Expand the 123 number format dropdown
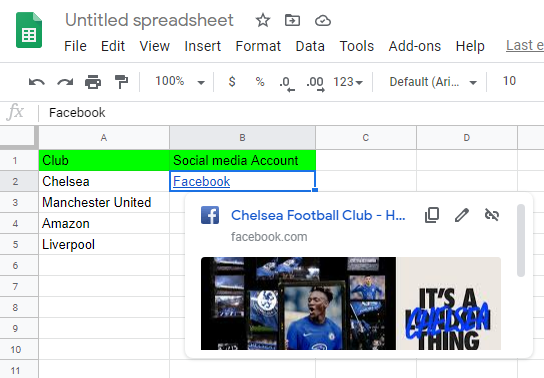The width and height of the screenshot is (544, 378). [x=348, y=82]
